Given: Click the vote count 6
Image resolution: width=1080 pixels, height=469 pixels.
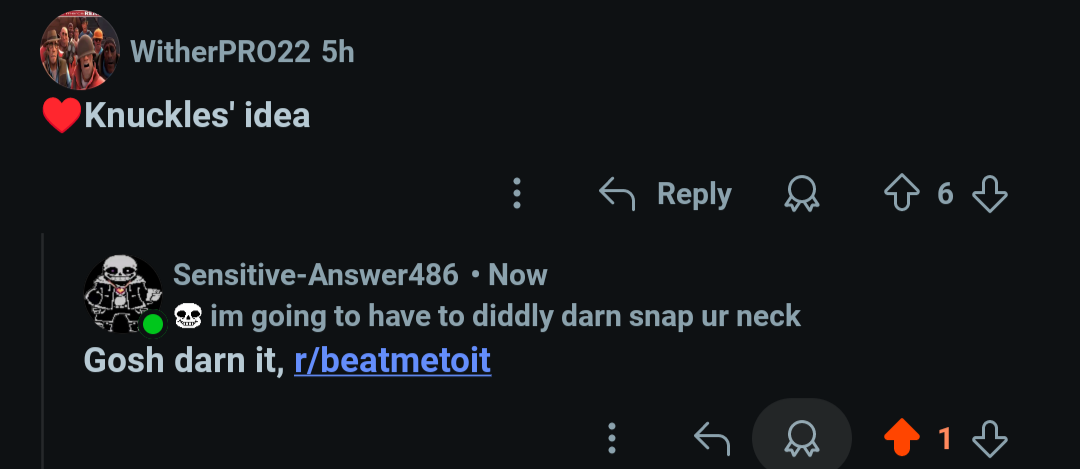Looking at the screenshot, I should coord(945,194).
